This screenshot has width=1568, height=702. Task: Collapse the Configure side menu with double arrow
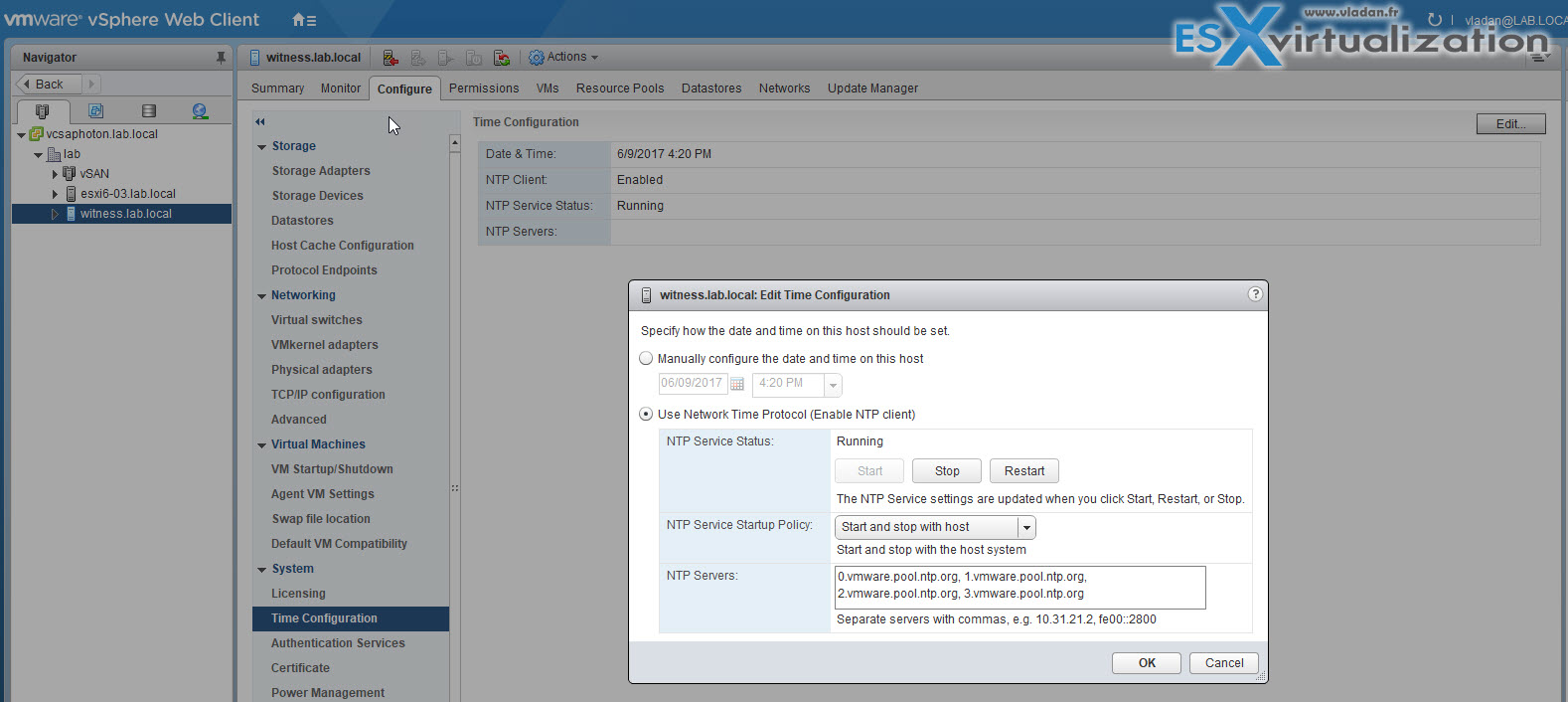pos(260,122)
